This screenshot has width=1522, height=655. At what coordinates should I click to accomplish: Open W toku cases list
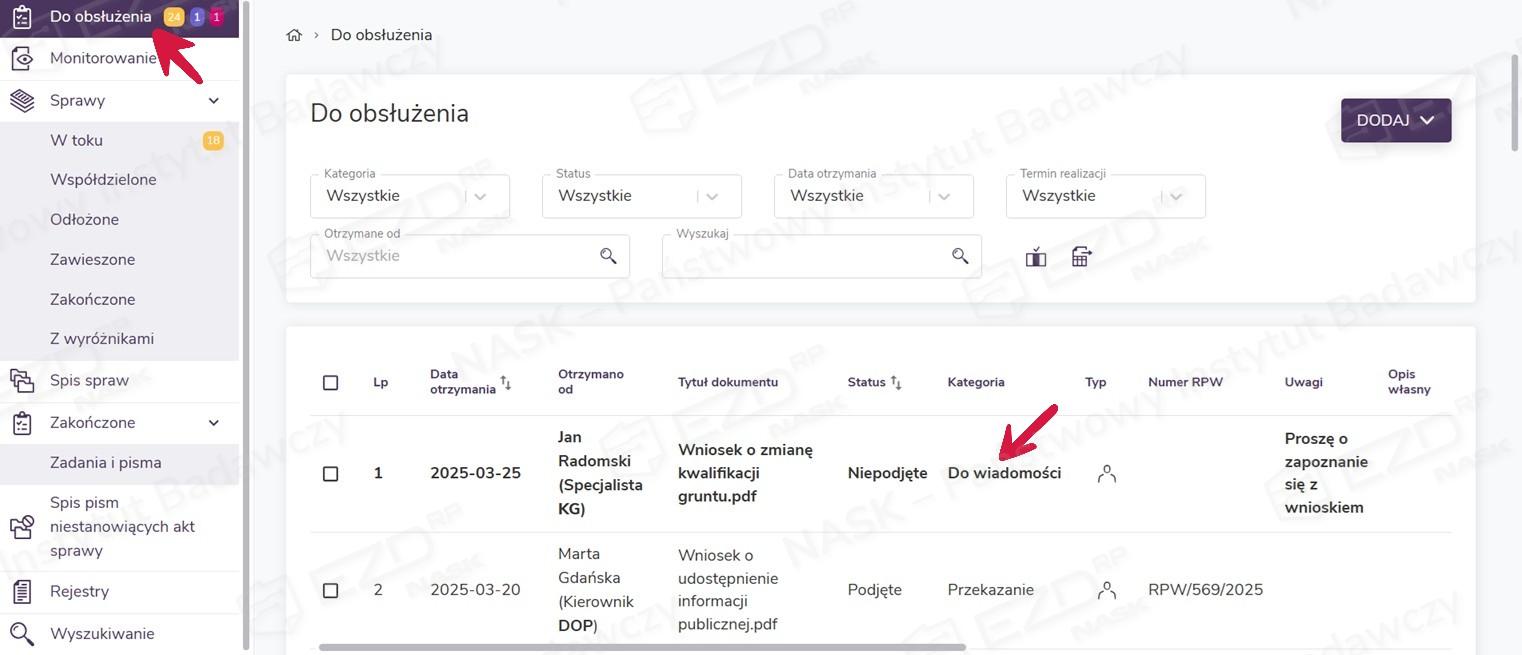(77, 141)
